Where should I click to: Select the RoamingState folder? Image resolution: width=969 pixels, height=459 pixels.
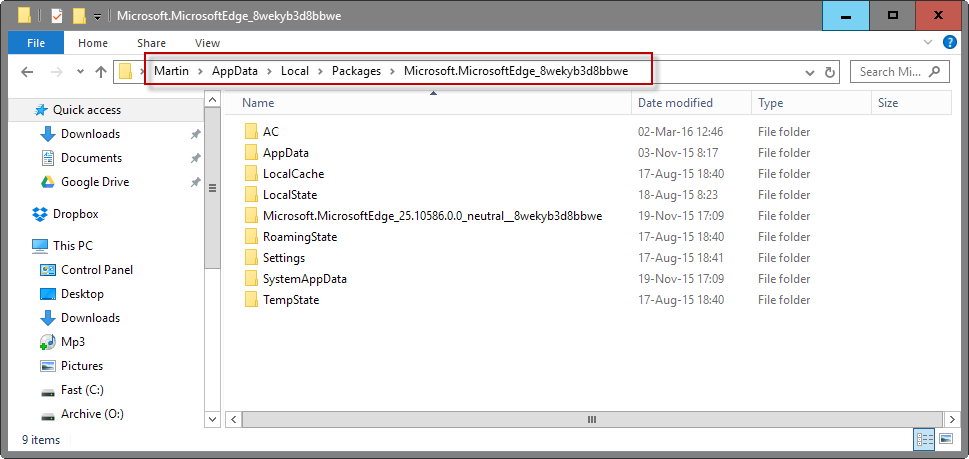pyautogui.click(x=300, y=237)
